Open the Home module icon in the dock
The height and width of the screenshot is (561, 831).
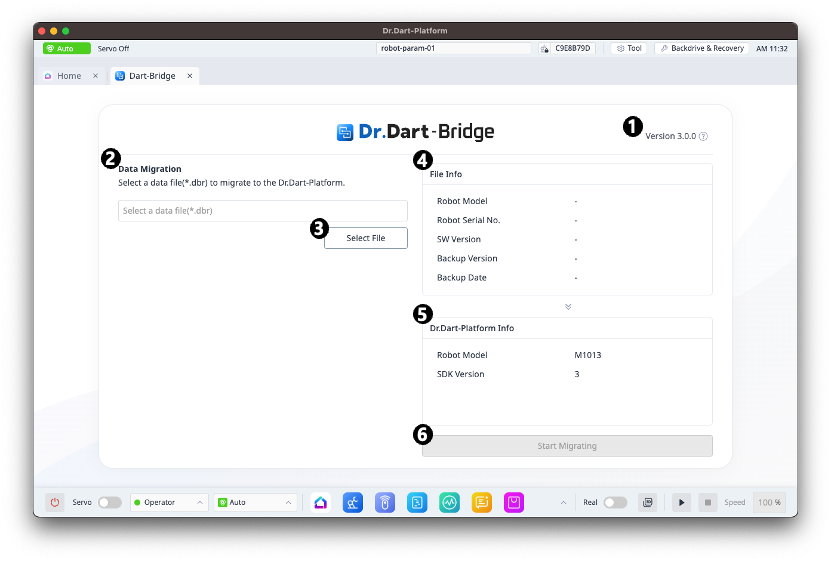click(x=320, y=502)
